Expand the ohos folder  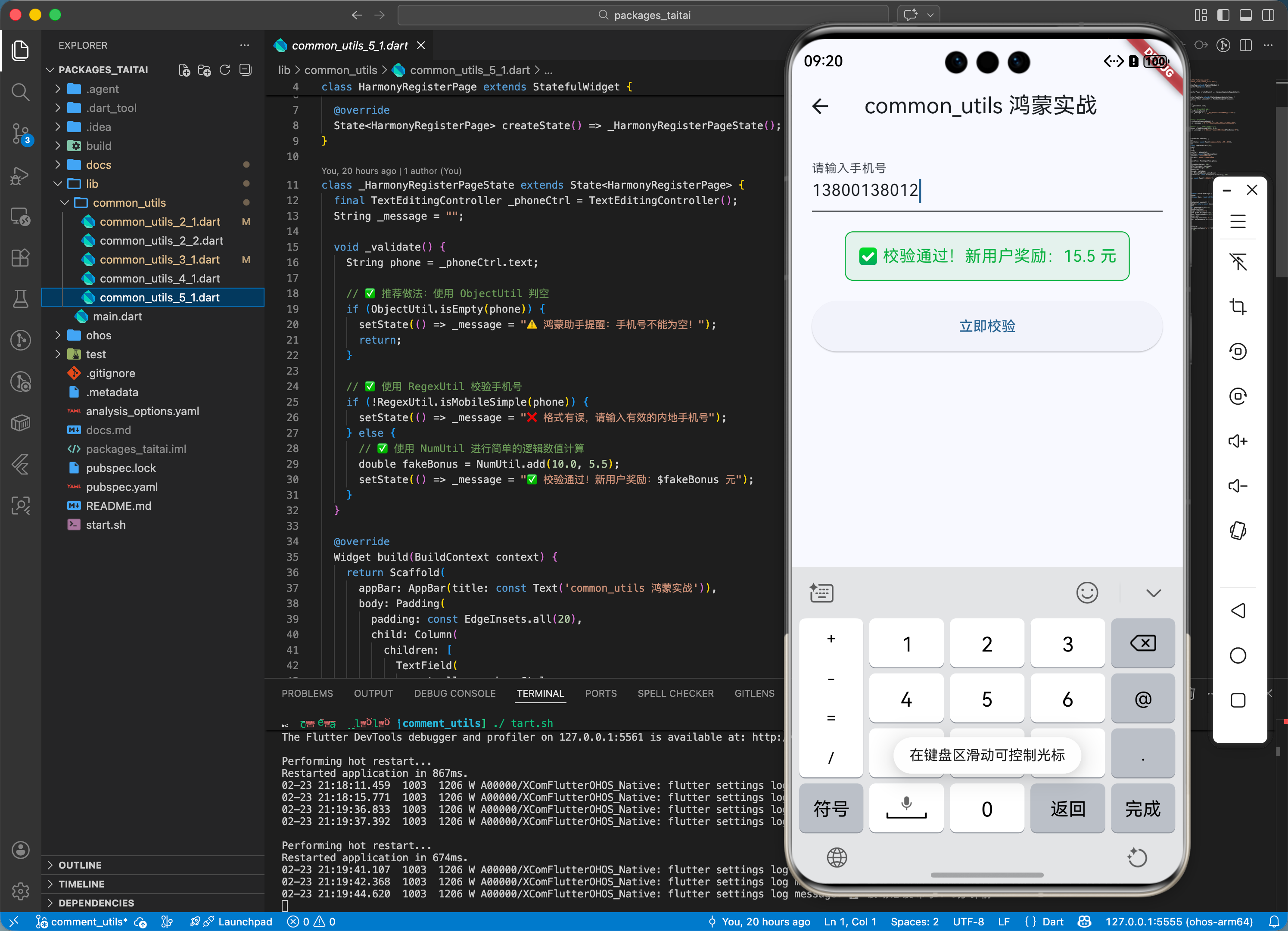click(x=98, y=335)
